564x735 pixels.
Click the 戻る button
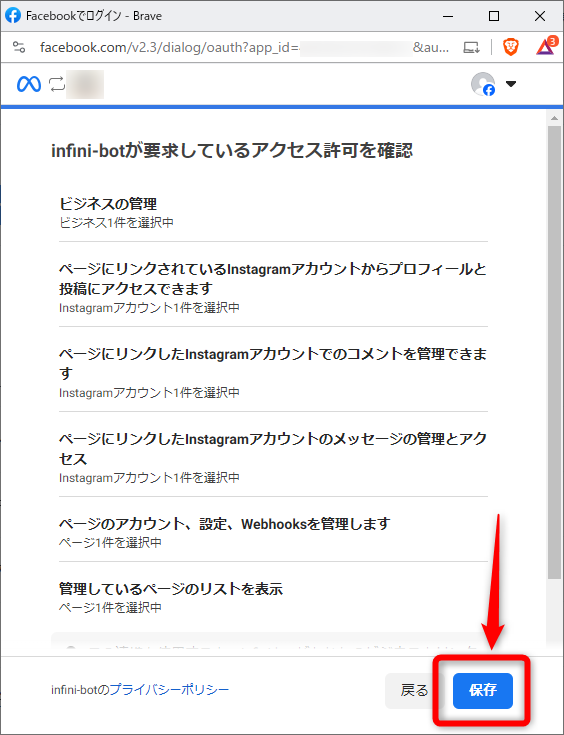point(414,690)
